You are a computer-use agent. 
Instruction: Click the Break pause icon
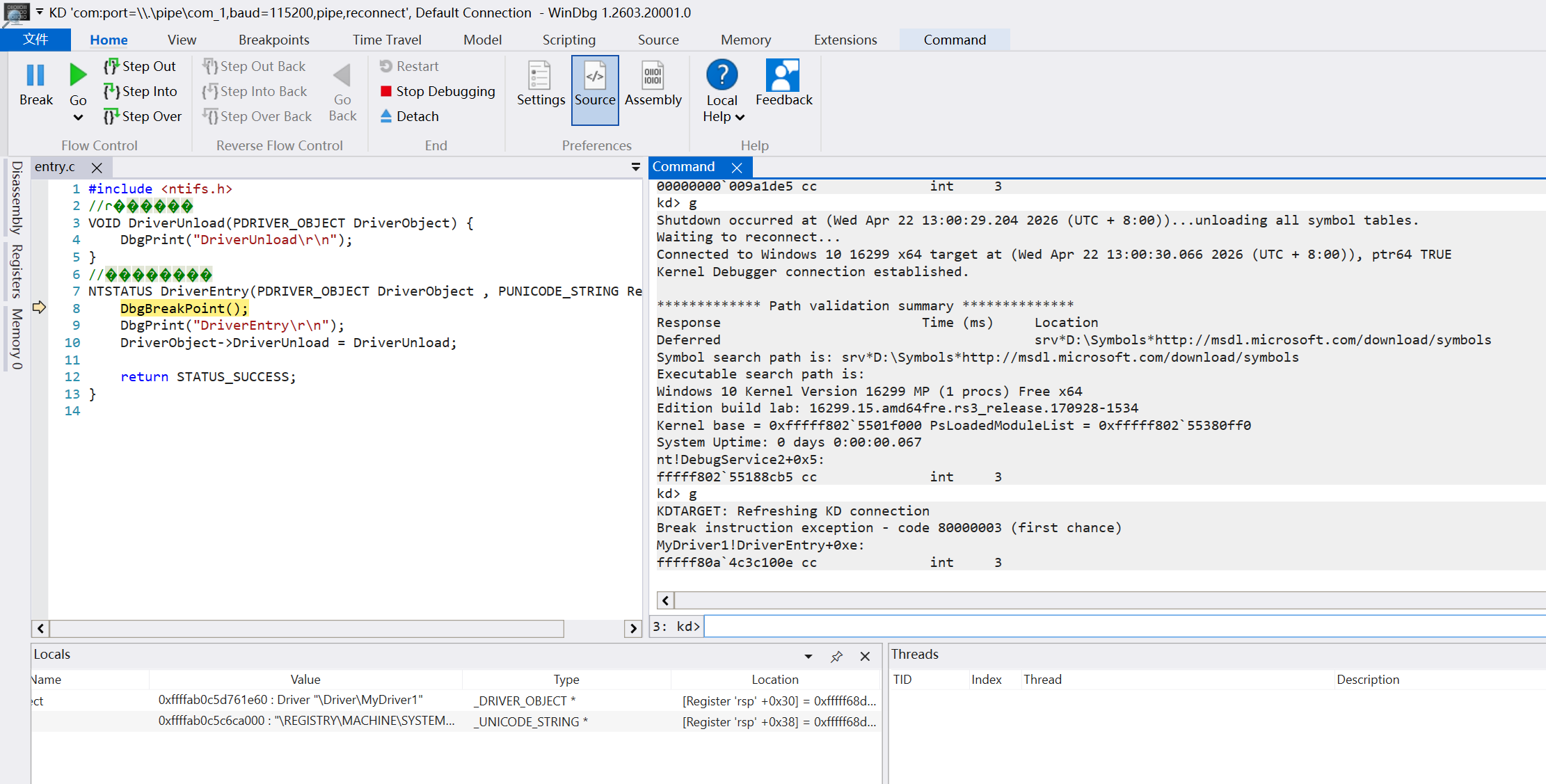(35, 75)
